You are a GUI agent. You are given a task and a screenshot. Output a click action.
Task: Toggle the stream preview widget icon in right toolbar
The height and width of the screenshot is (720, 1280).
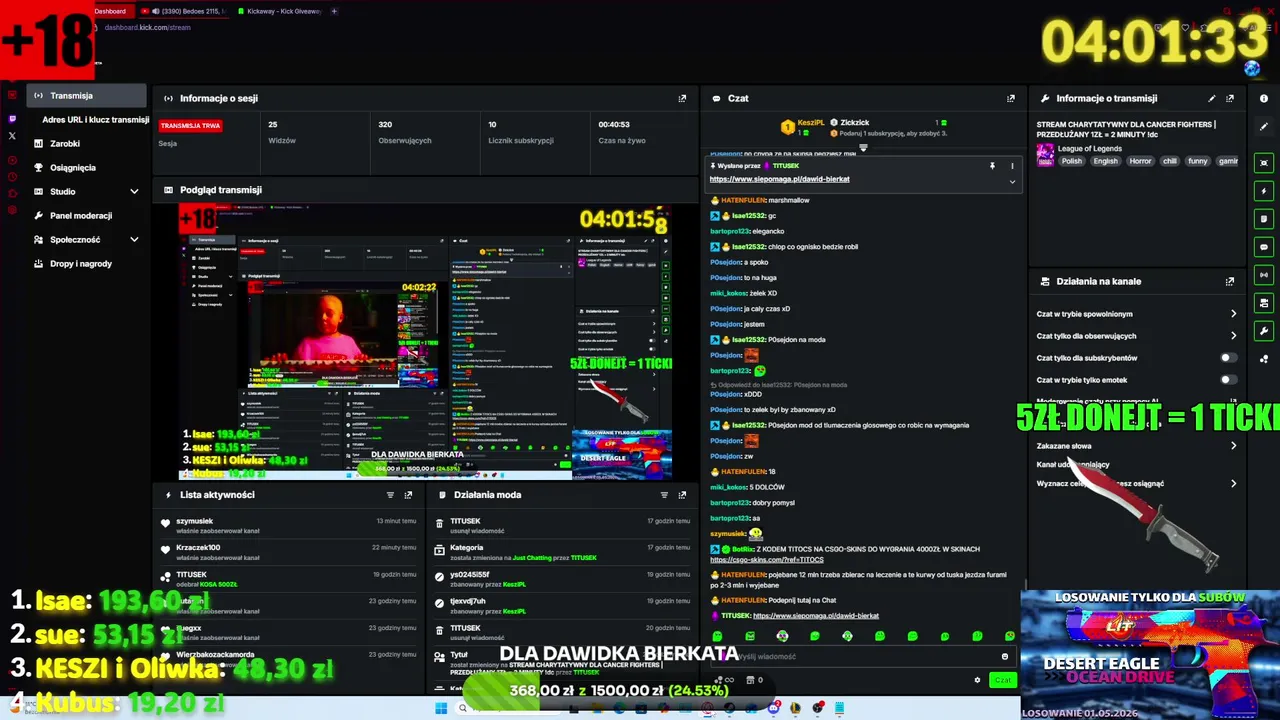1264,163
